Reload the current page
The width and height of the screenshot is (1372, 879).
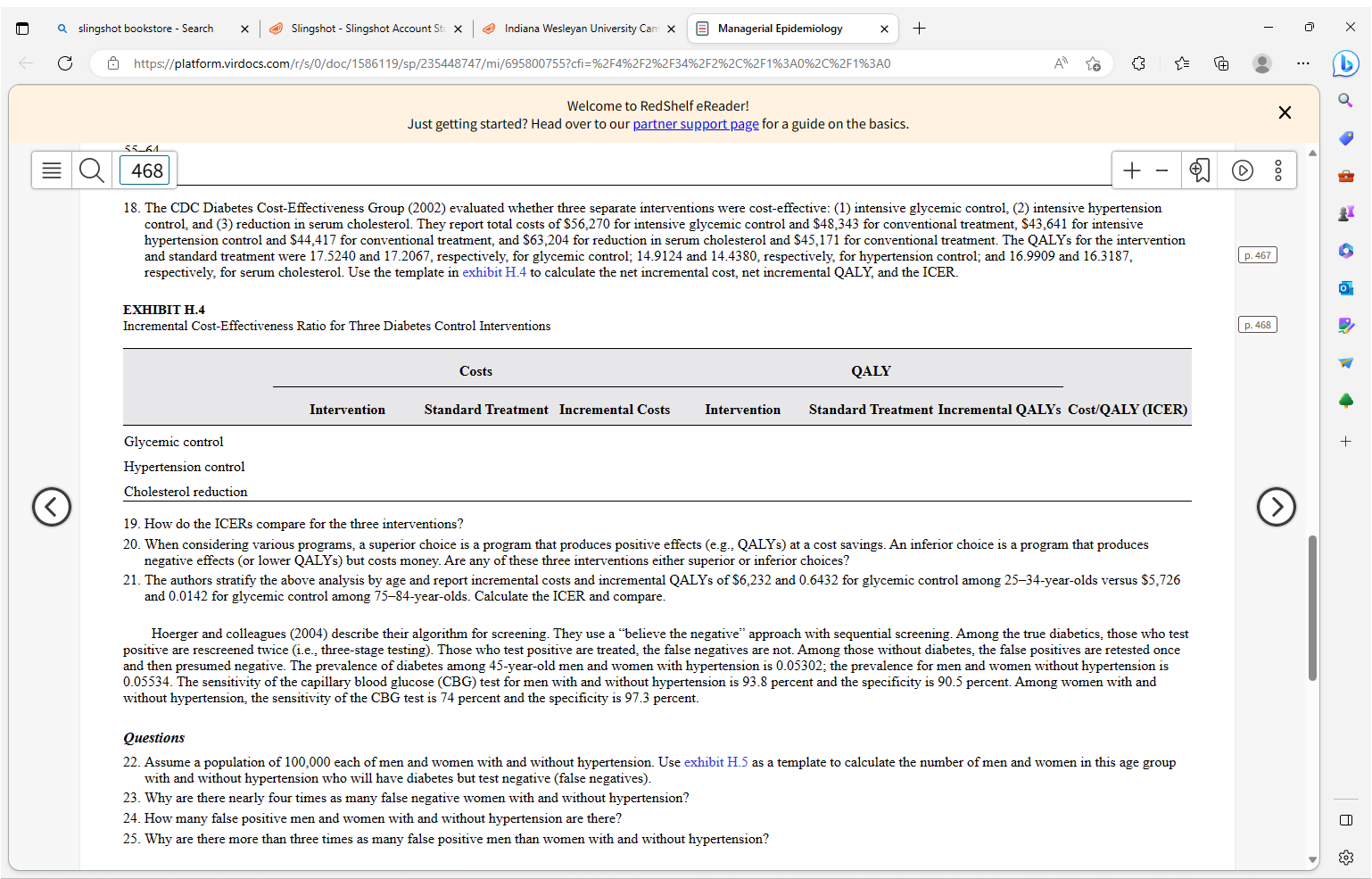click(x=65, y=63)
